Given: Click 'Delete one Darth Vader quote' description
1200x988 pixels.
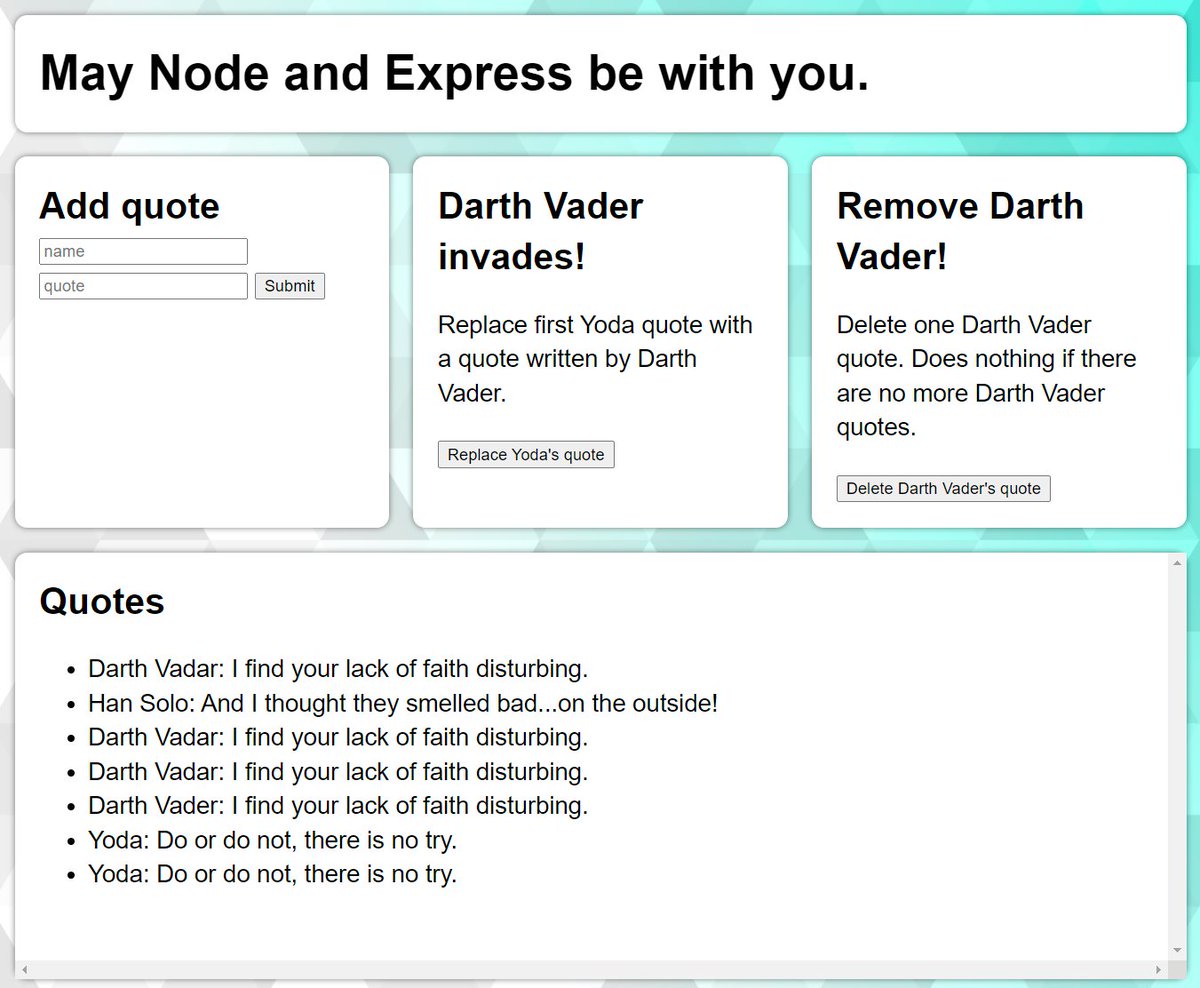Looking at the screenshot, I should [986, 376].
